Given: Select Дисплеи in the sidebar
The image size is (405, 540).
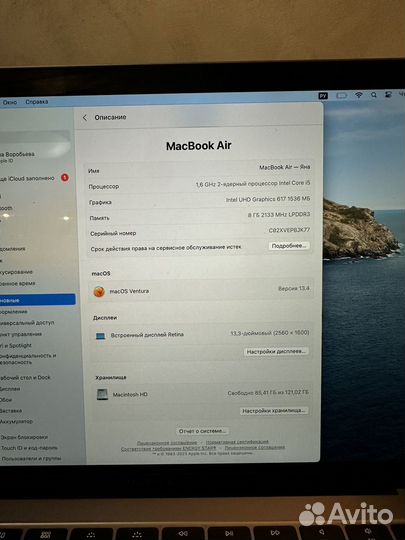Looking at the screenshot, I should pos(10,389).
